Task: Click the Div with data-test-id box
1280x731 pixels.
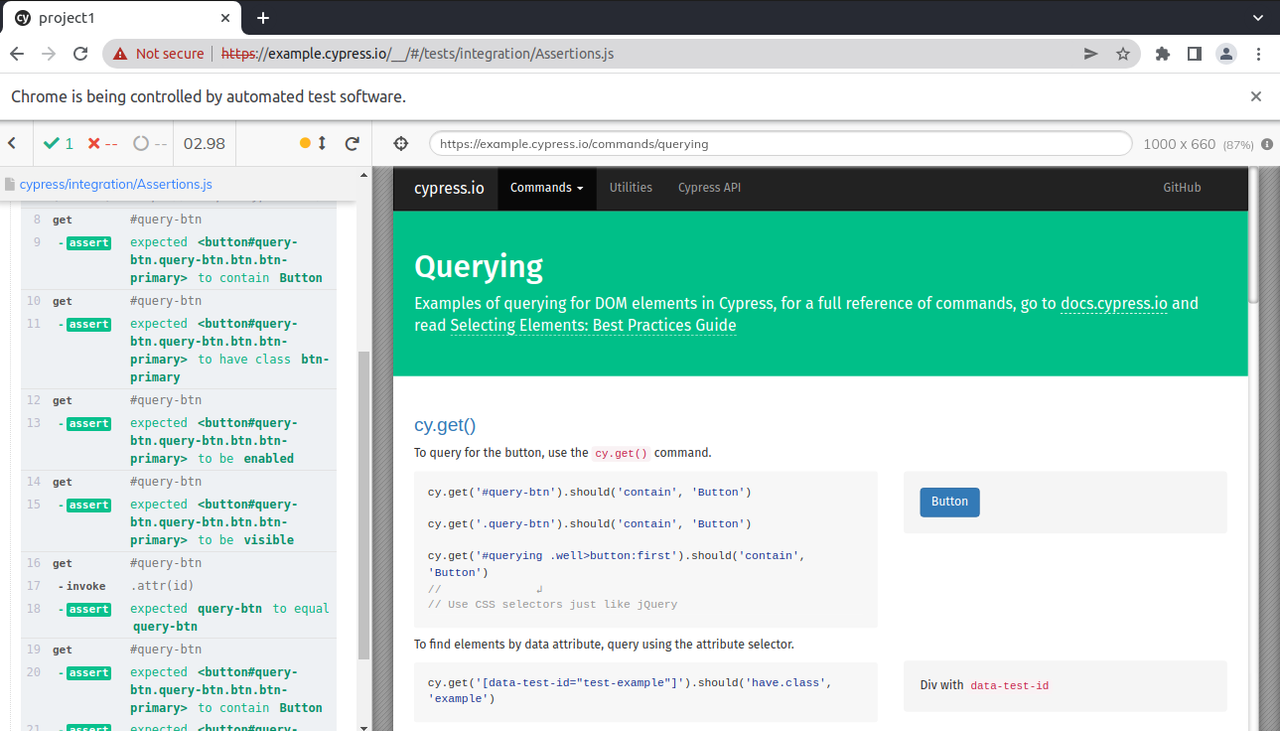Action: 1065,686
